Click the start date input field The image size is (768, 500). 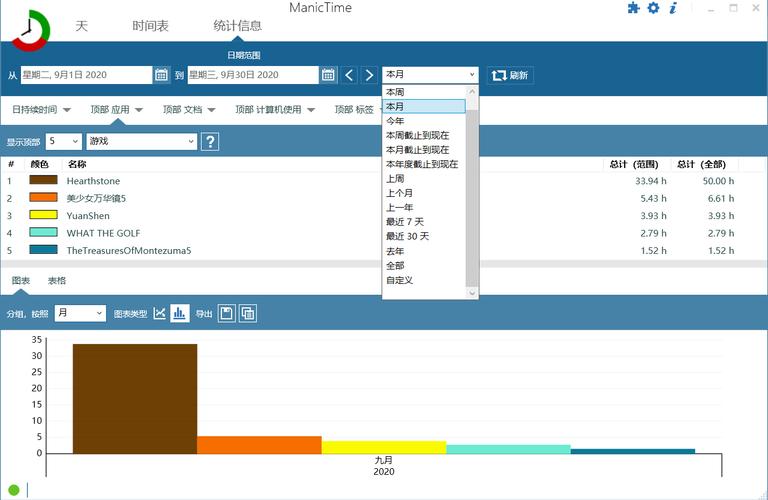point(86,75)
